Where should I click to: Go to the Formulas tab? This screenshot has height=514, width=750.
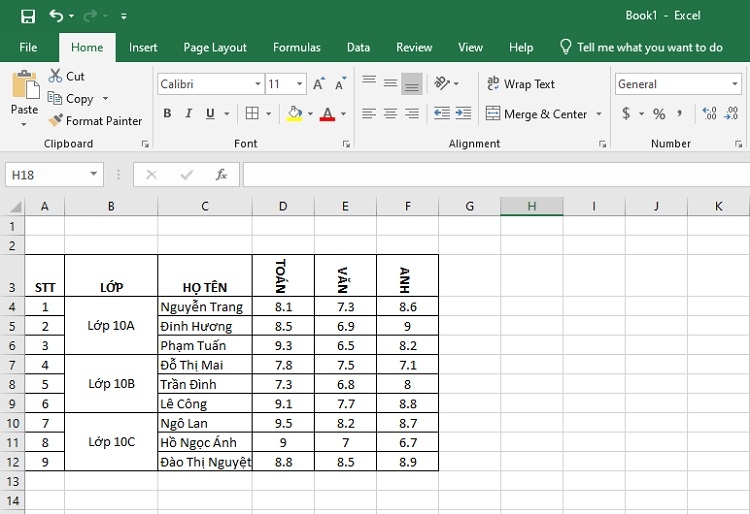[297, 47]
